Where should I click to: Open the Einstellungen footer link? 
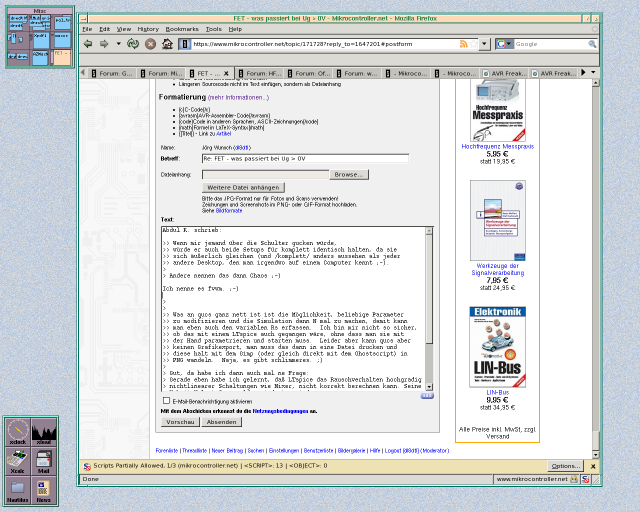pyautogui.click(x=284, y=451)
